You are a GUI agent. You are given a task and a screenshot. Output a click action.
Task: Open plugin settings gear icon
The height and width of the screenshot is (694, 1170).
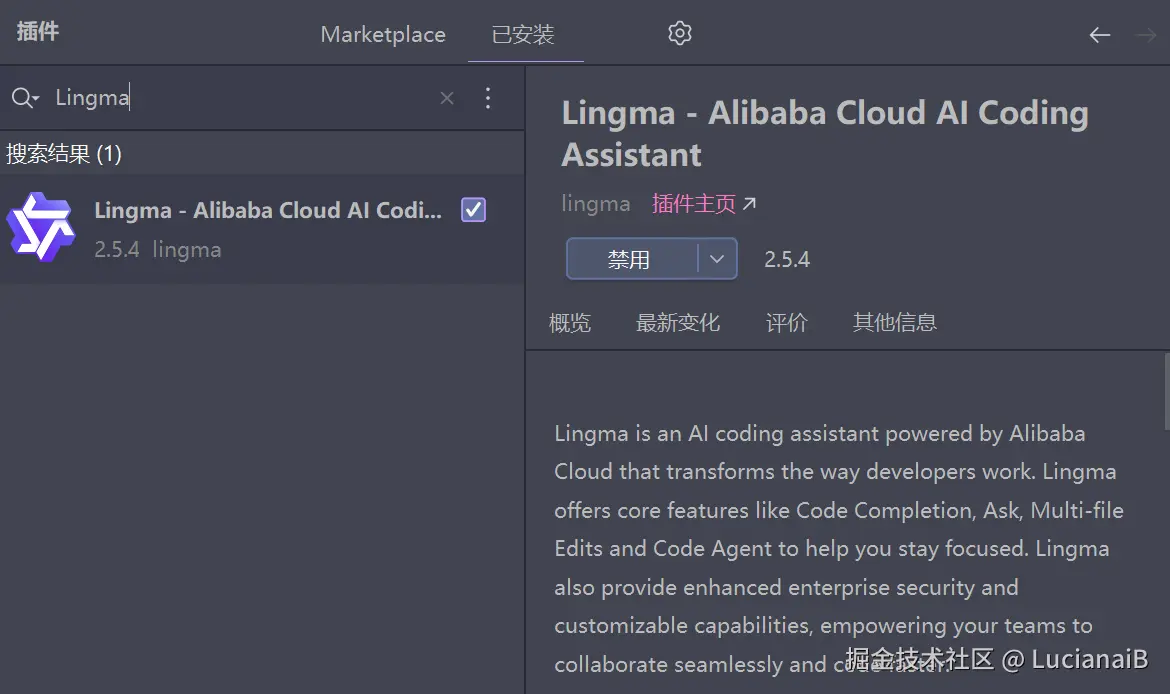point(680,34)
